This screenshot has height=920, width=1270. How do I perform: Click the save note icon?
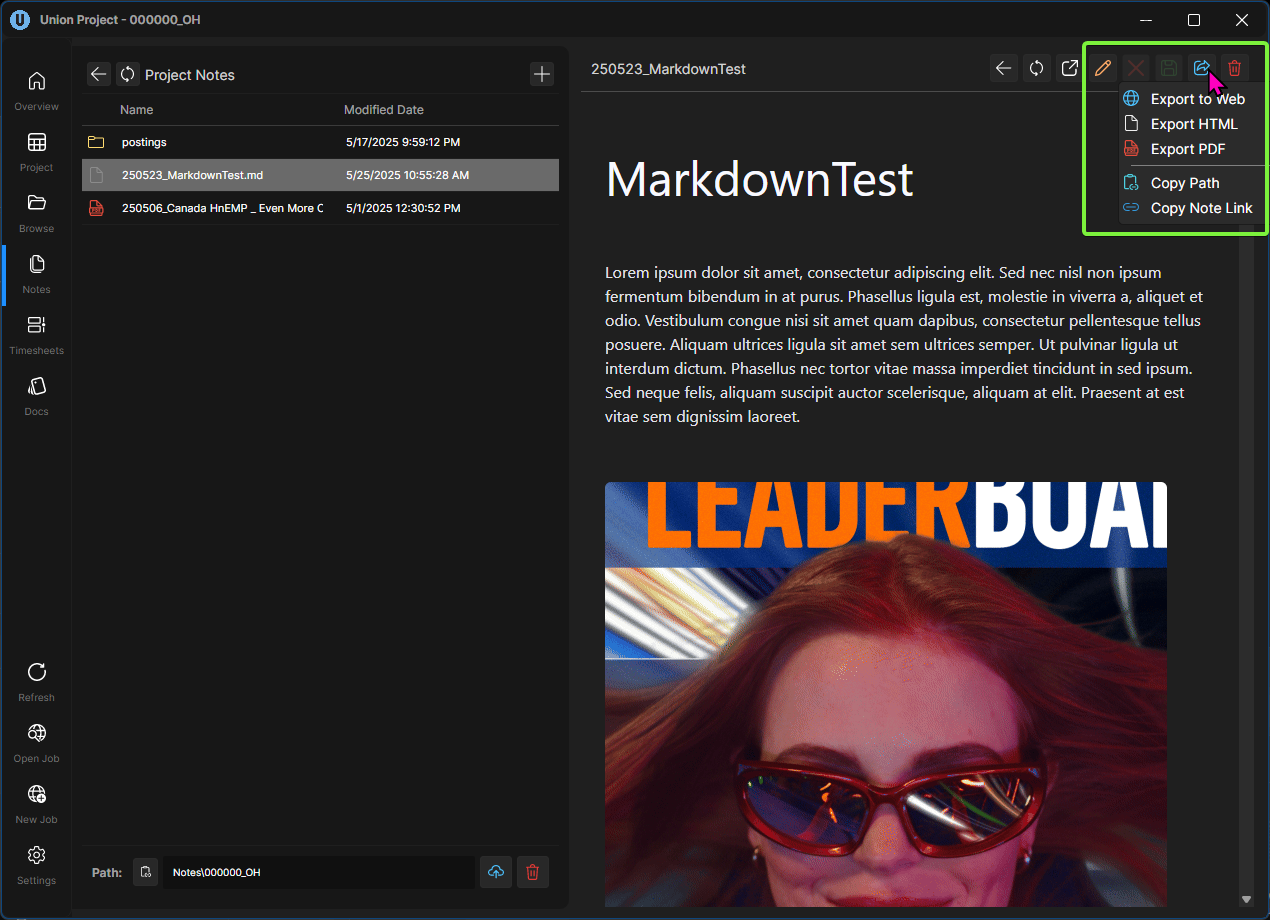[x=1169, y=68]
